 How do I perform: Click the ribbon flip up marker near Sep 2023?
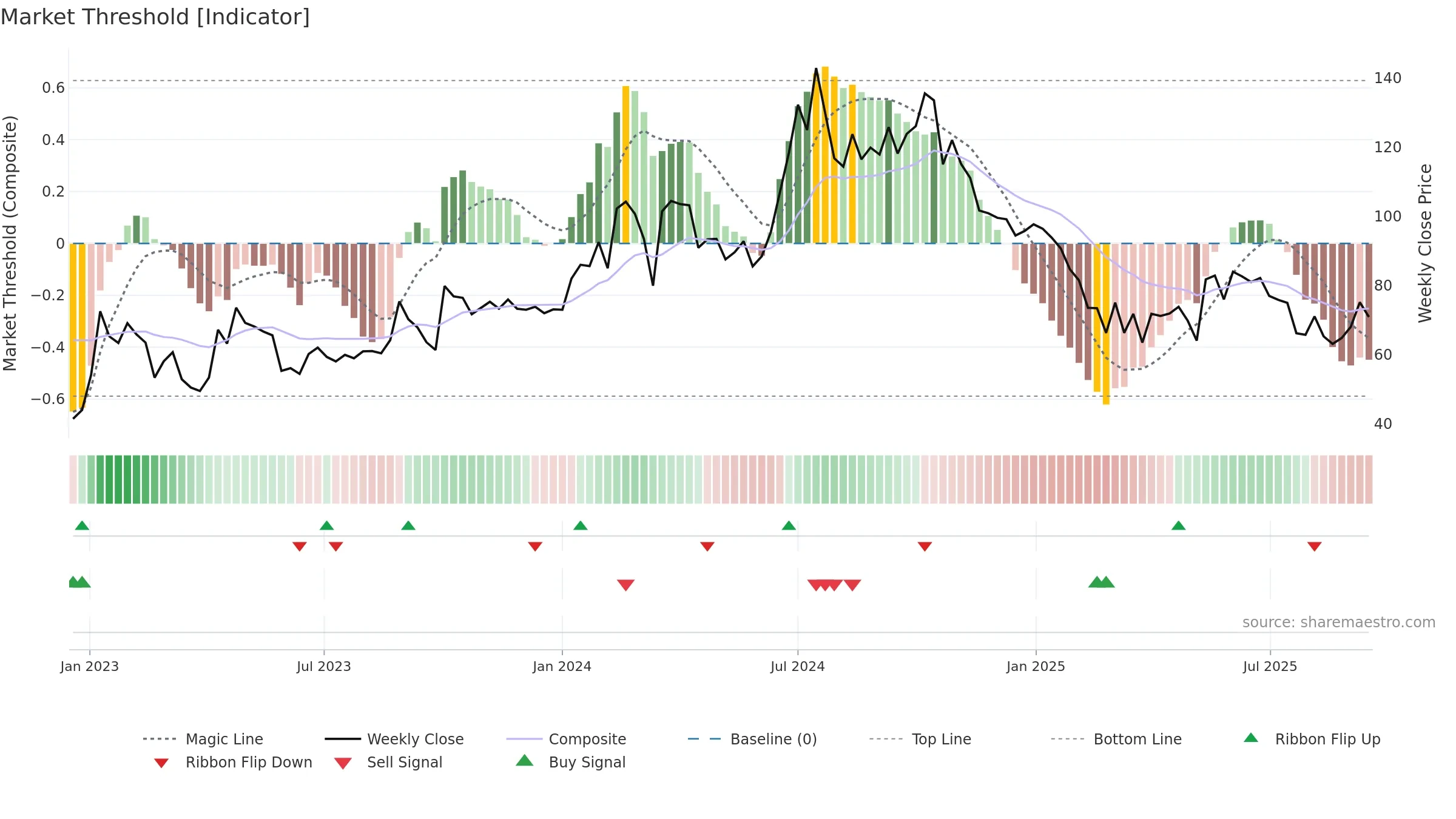tap(408, 525)
